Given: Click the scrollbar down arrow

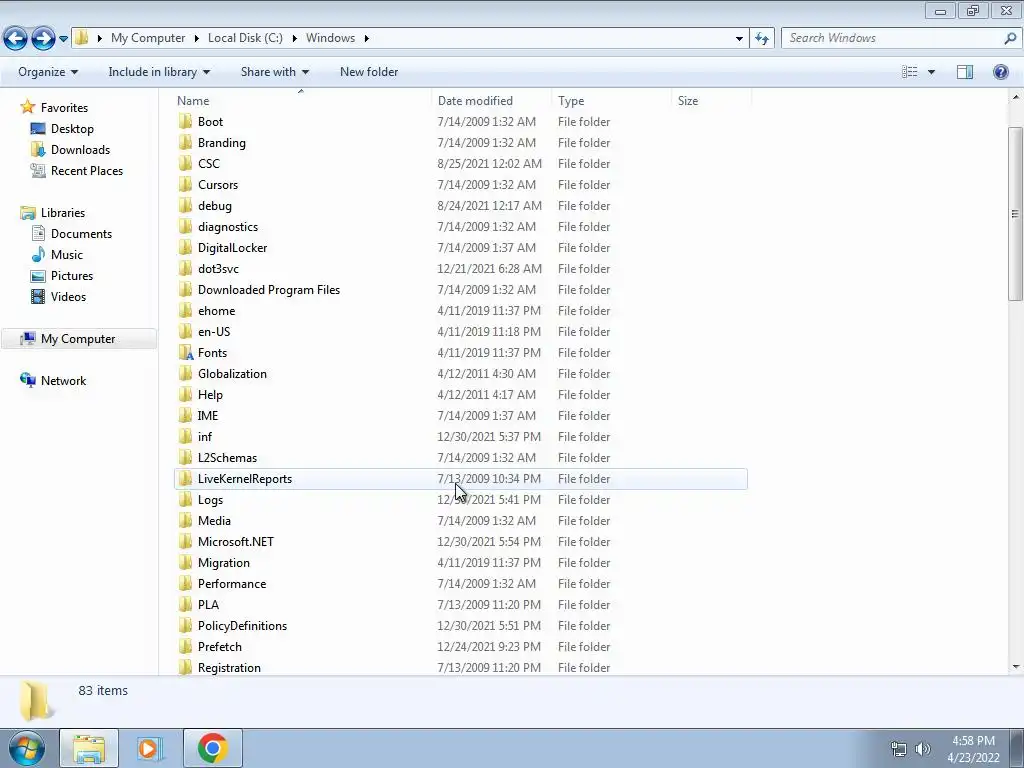Looking at the screenshot, I should [1015, 667].
